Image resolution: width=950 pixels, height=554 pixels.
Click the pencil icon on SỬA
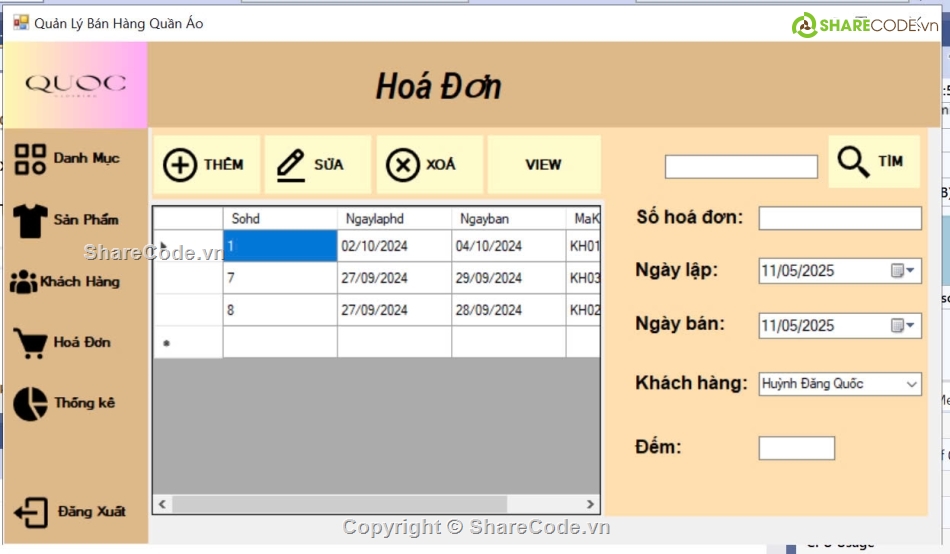[x=291, y=165]
